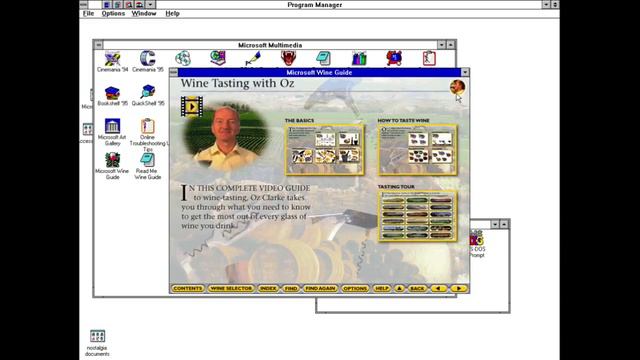Open the Read Me Wine Guide icon
640x360 pixels.
(147, 160)
